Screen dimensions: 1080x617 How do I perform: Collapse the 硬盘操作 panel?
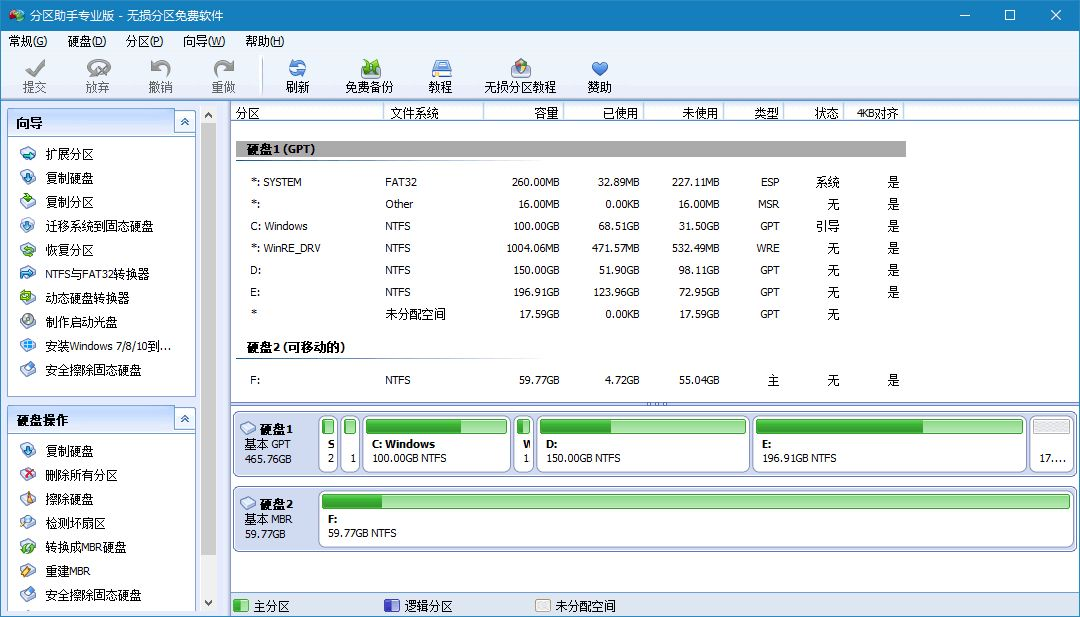(185, 419)
